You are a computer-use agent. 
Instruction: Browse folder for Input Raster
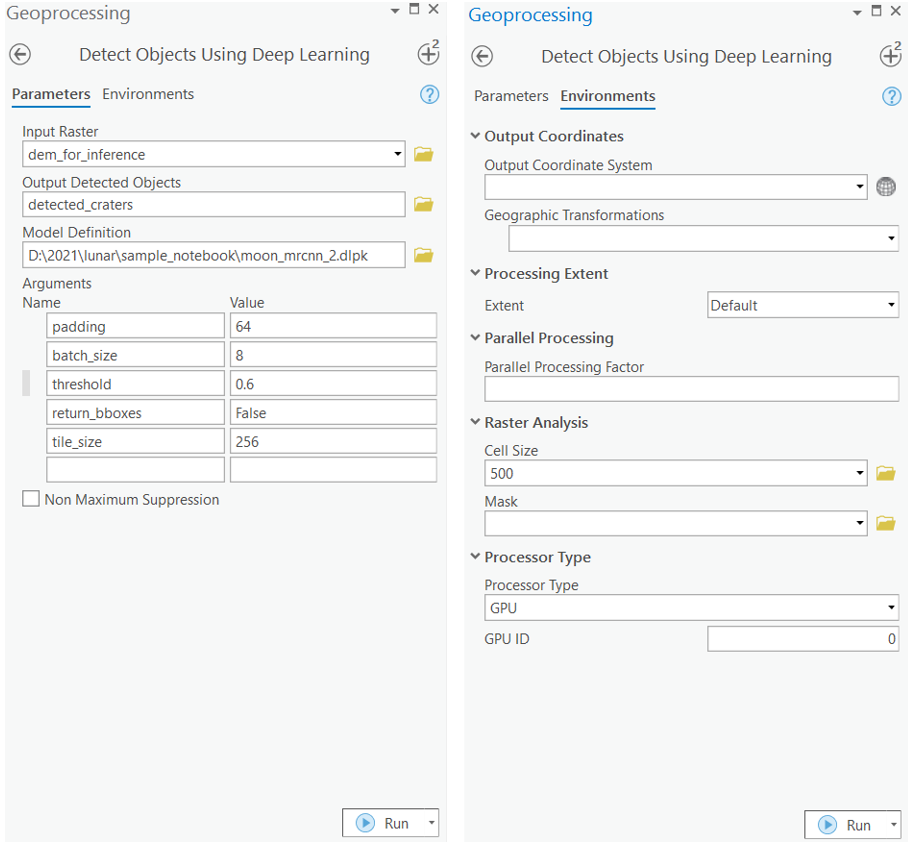[423, 154]
